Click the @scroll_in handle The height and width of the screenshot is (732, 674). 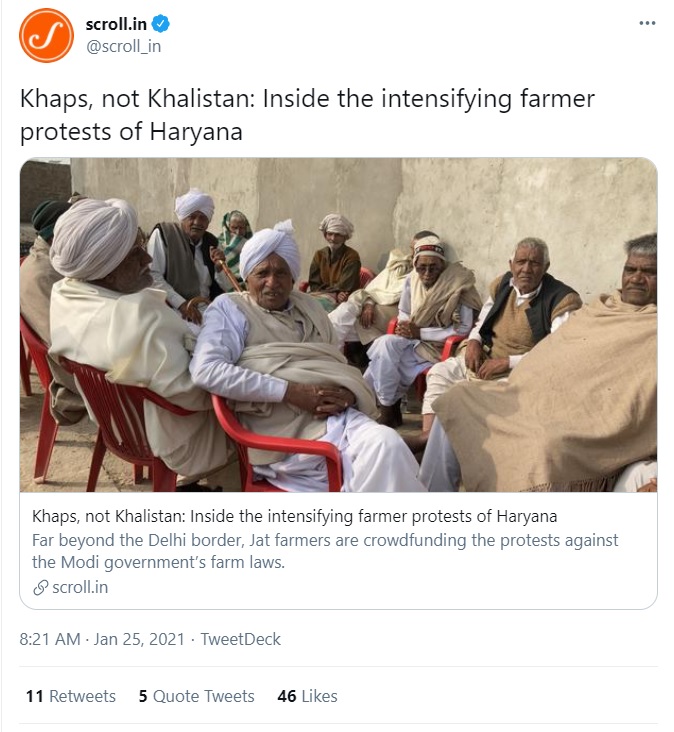click(123, 46)
